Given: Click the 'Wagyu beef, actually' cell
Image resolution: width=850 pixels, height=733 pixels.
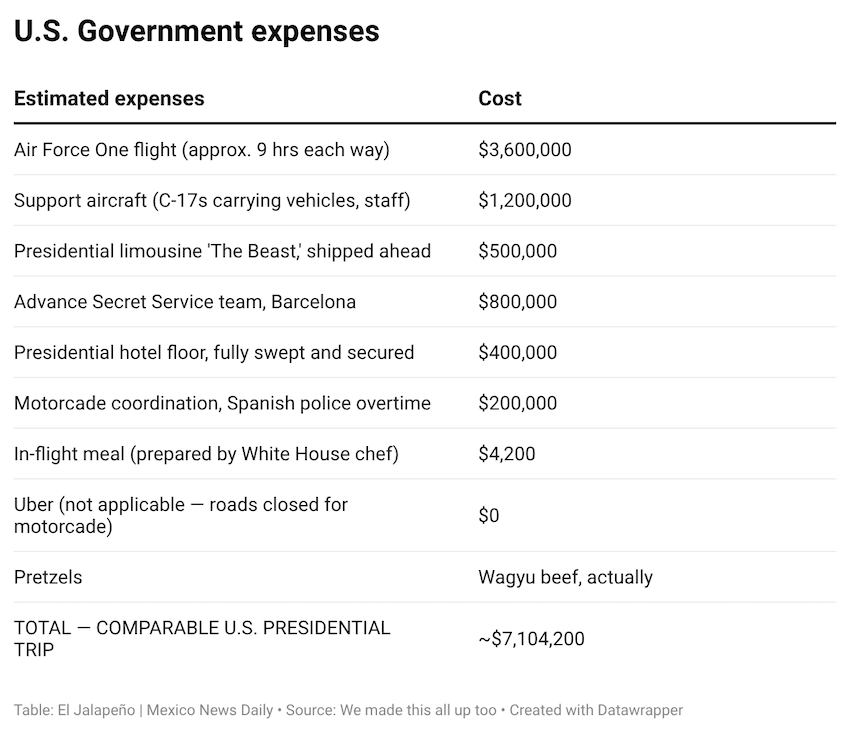Looking at the screenshot, I should point(565,577).
